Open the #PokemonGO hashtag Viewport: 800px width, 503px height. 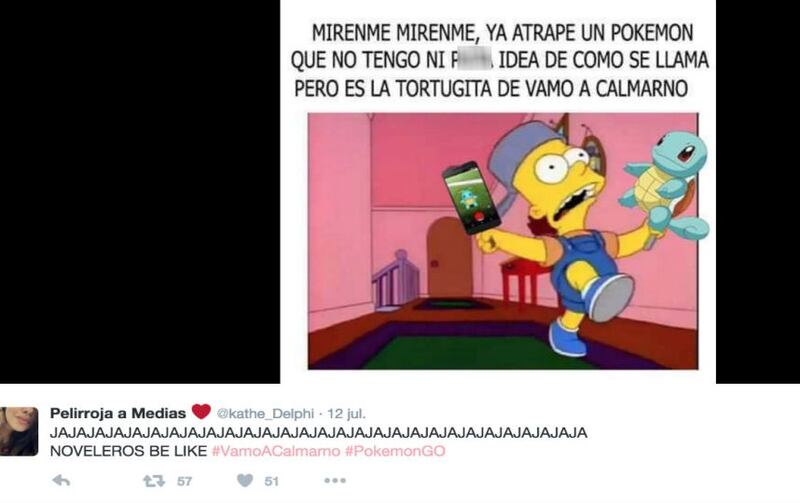(395, 451)
